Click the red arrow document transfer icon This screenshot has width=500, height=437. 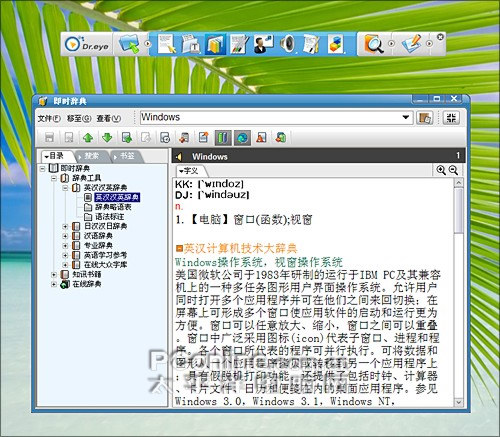click(184, 137)
